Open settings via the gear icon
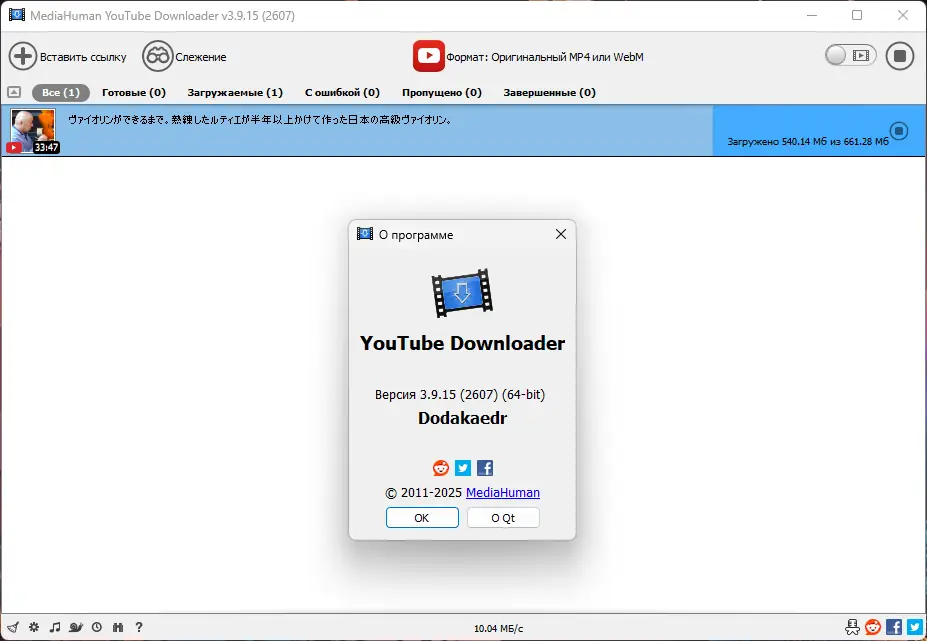 tap(33, 627)
